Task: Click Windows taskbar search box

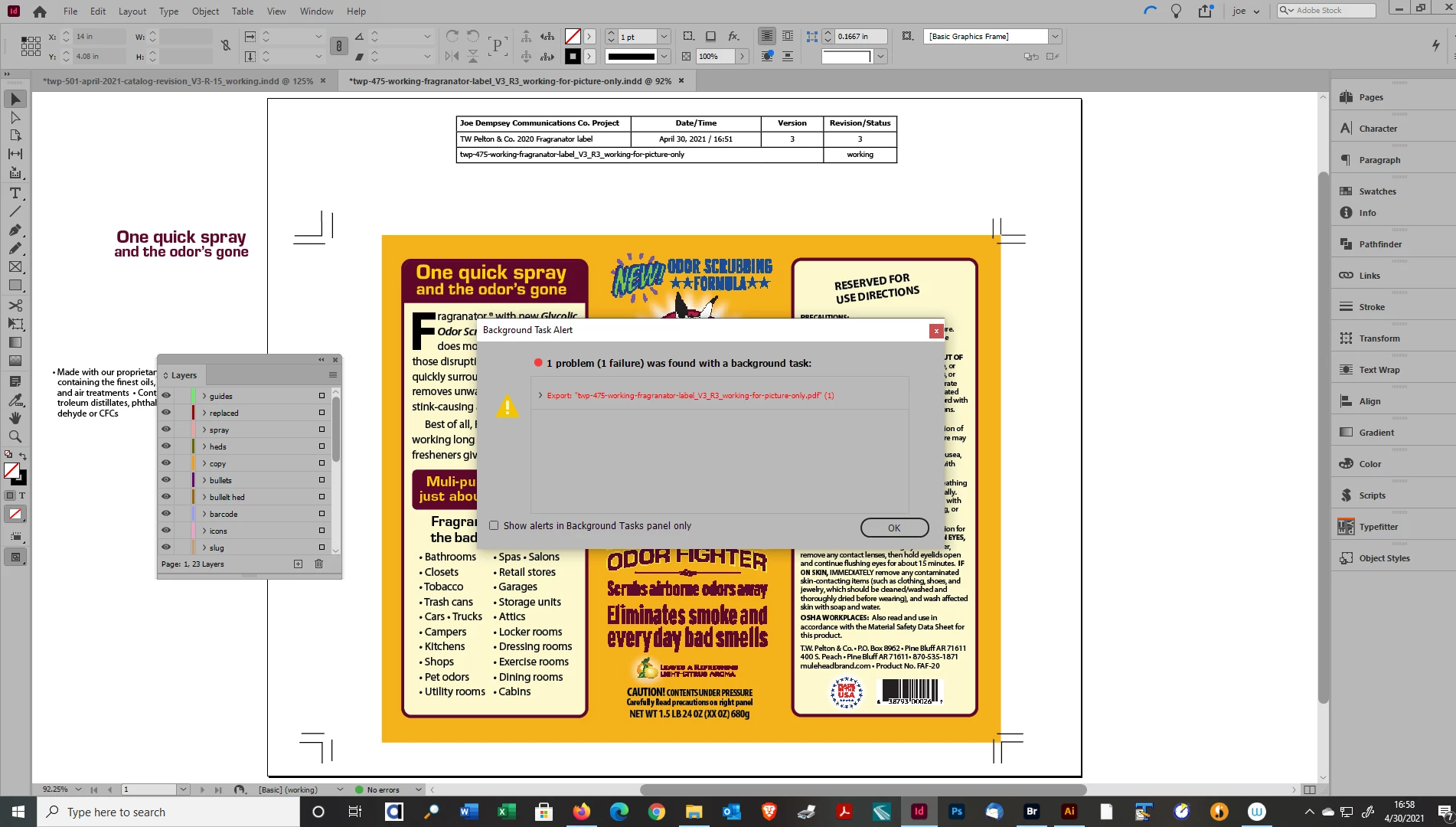Action: click(x=168, y=812)
